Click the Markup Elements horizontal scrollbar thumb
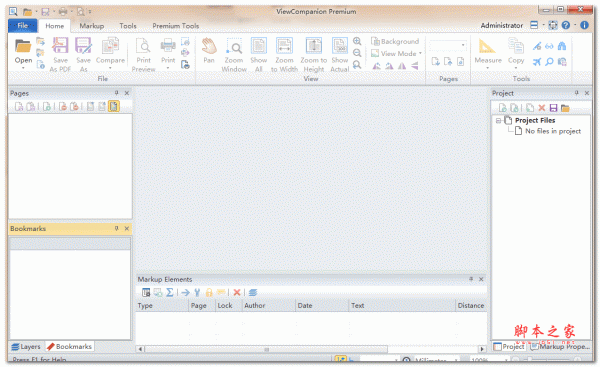Image resolution: width=600 pixels, height=367 pixels. [x=266, y=349]
